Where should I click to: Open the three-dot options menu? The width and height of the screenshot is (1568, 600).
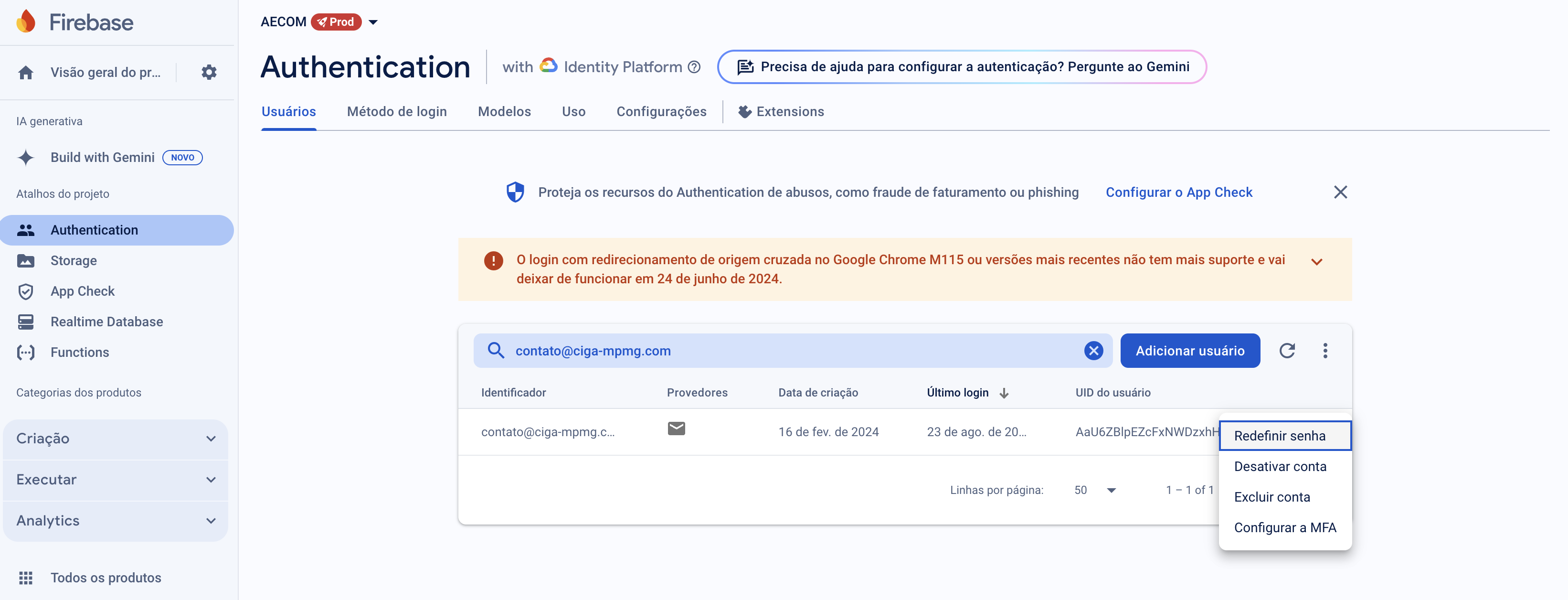(1325, 351)
